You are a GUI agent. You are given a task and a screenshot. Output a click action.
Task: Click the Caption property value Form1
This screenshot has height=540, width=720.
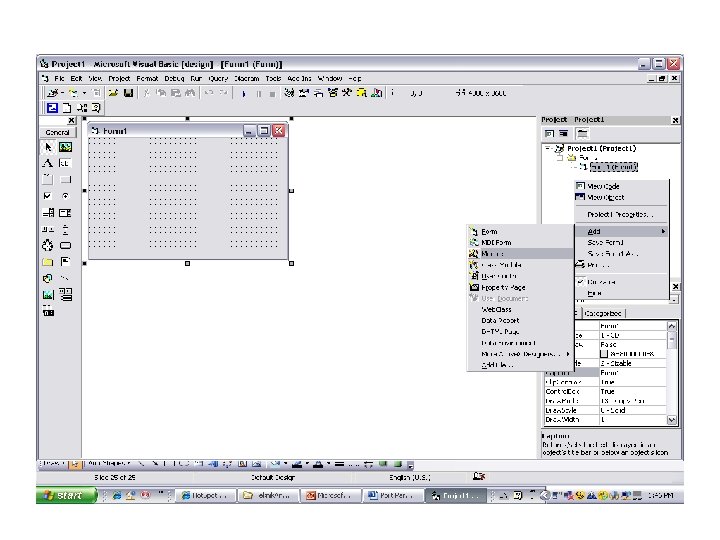pos(633,373)
